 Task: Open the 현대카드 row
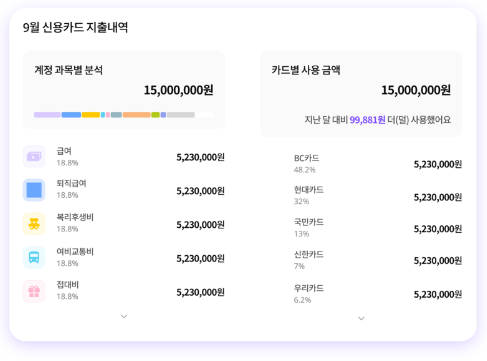tap(378, 196)
